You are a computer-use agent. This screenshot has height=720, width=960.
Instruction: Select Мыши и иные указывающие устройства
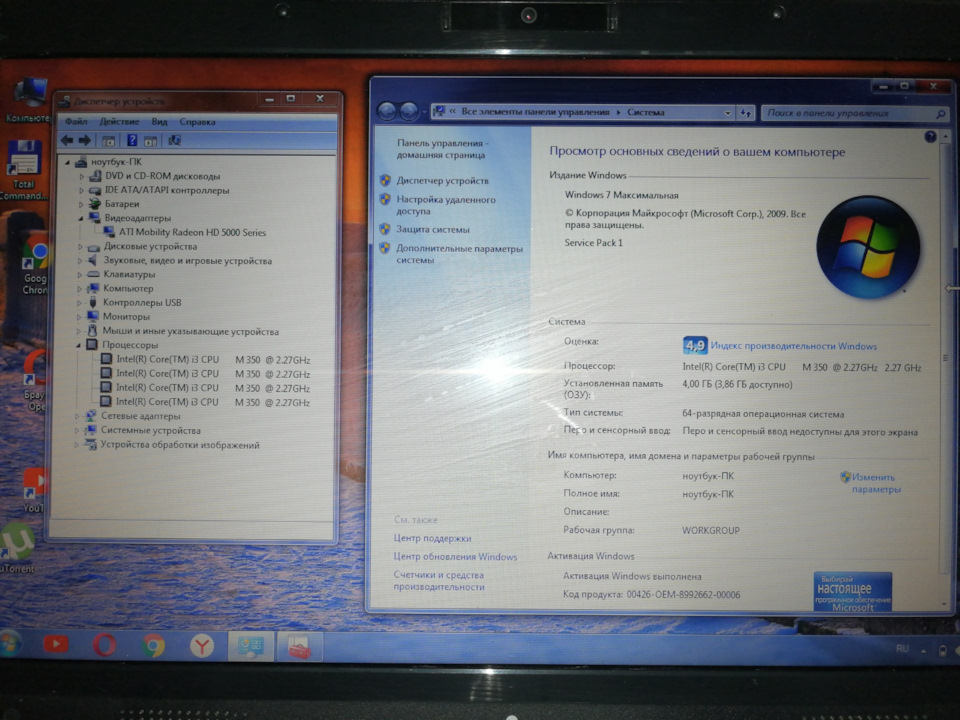190,332
